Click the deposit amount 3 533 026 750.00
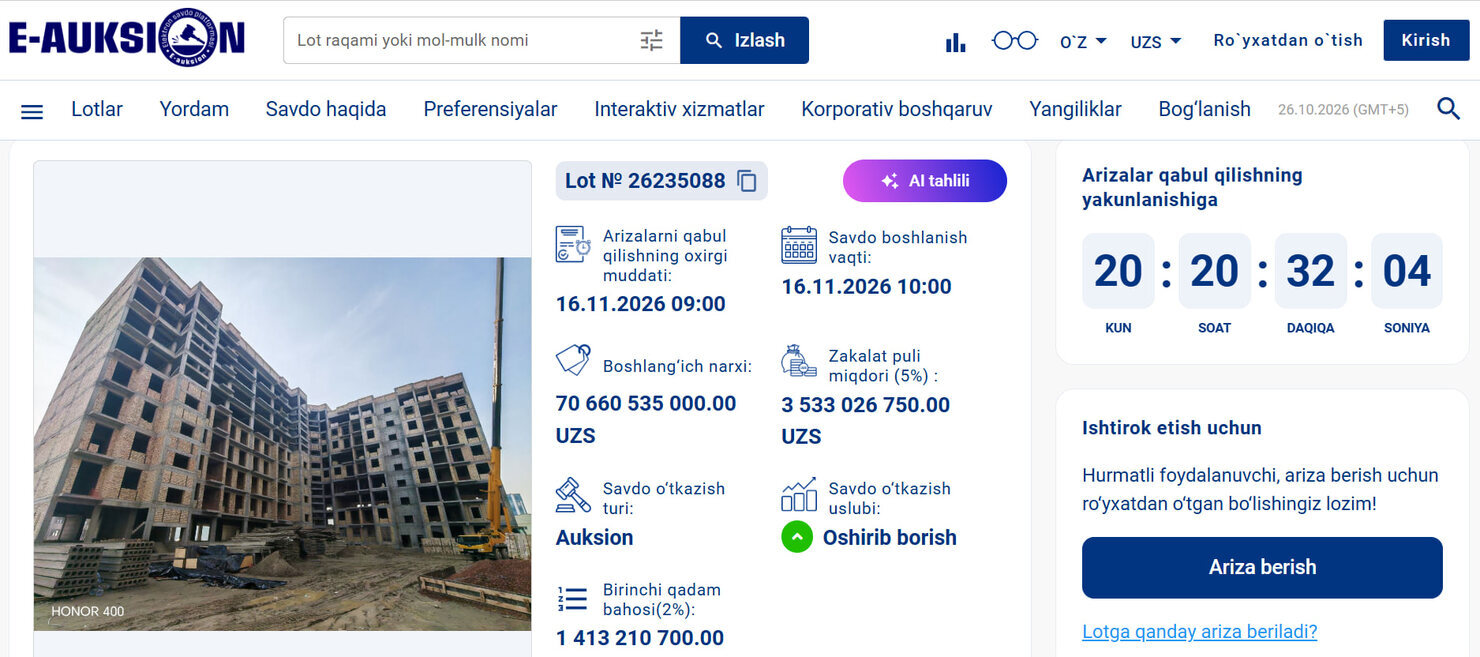This screenshot has width=1480, height=657. tap(866, 405)
